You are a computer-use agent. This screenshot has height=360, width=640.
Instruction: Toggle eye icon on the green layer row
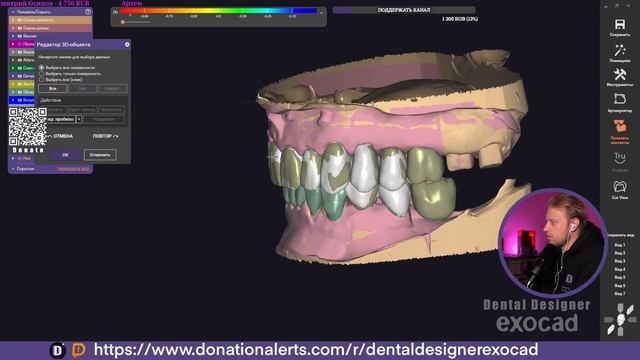[20, 68]
